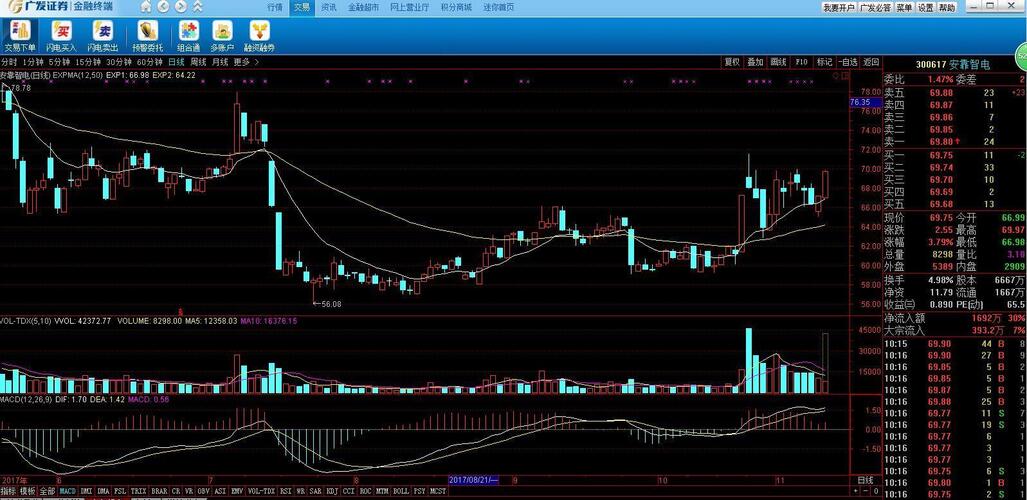Navigate back with the left arrow icon

click(x=164, y=7)
